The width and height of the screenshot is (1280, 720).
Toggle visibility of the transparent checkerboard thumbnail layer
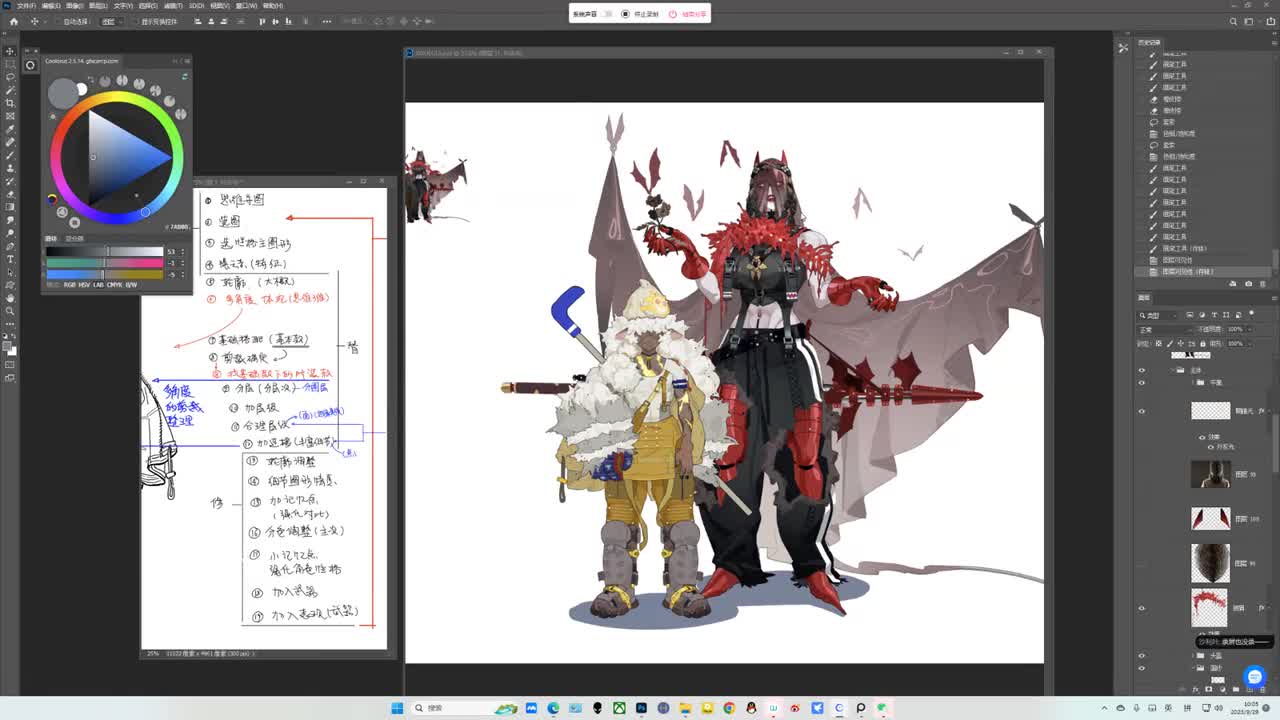point(1142,411)
